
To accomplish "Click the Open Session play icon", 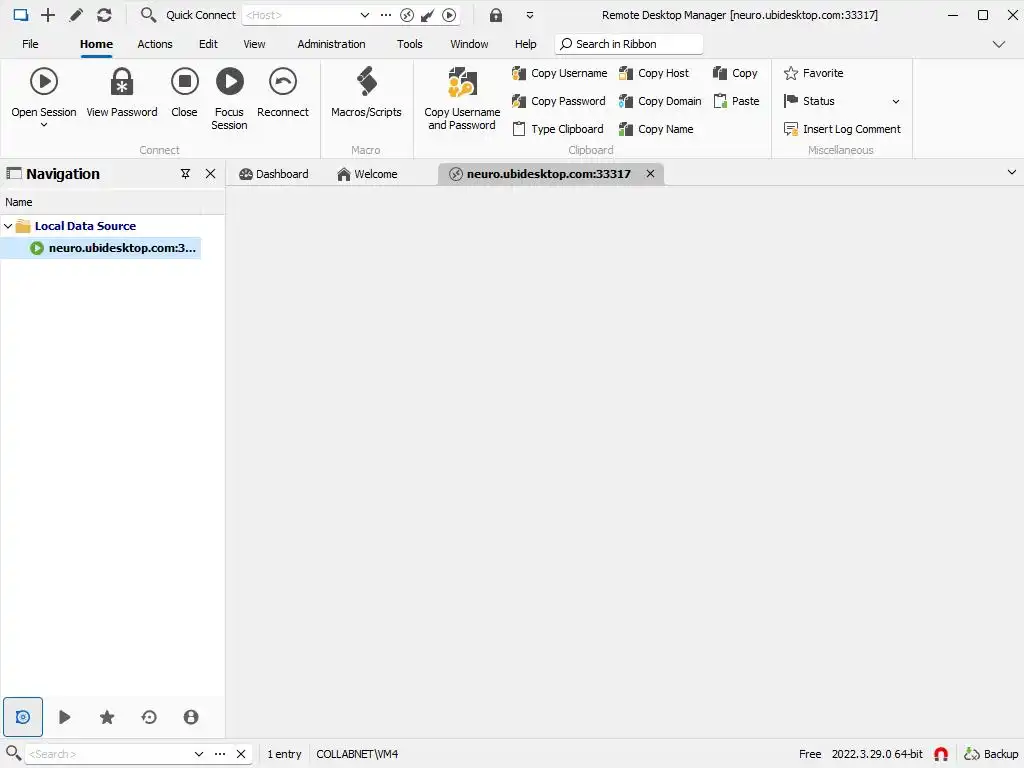I will click(44, 82).
